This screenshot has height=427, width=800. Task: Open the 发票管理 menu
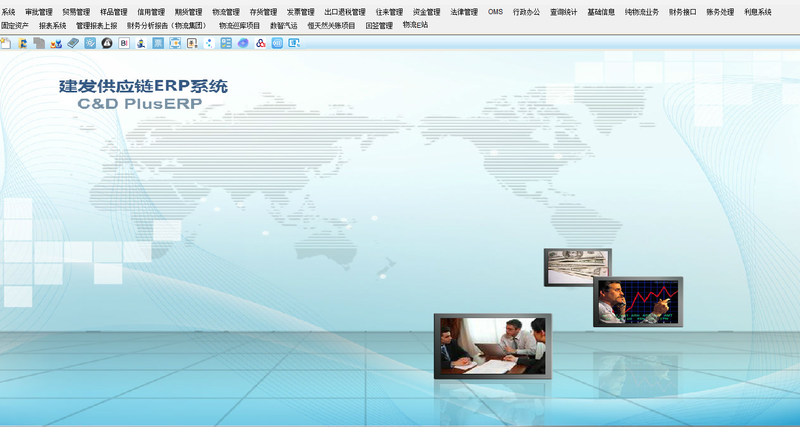tap(301, 12)
